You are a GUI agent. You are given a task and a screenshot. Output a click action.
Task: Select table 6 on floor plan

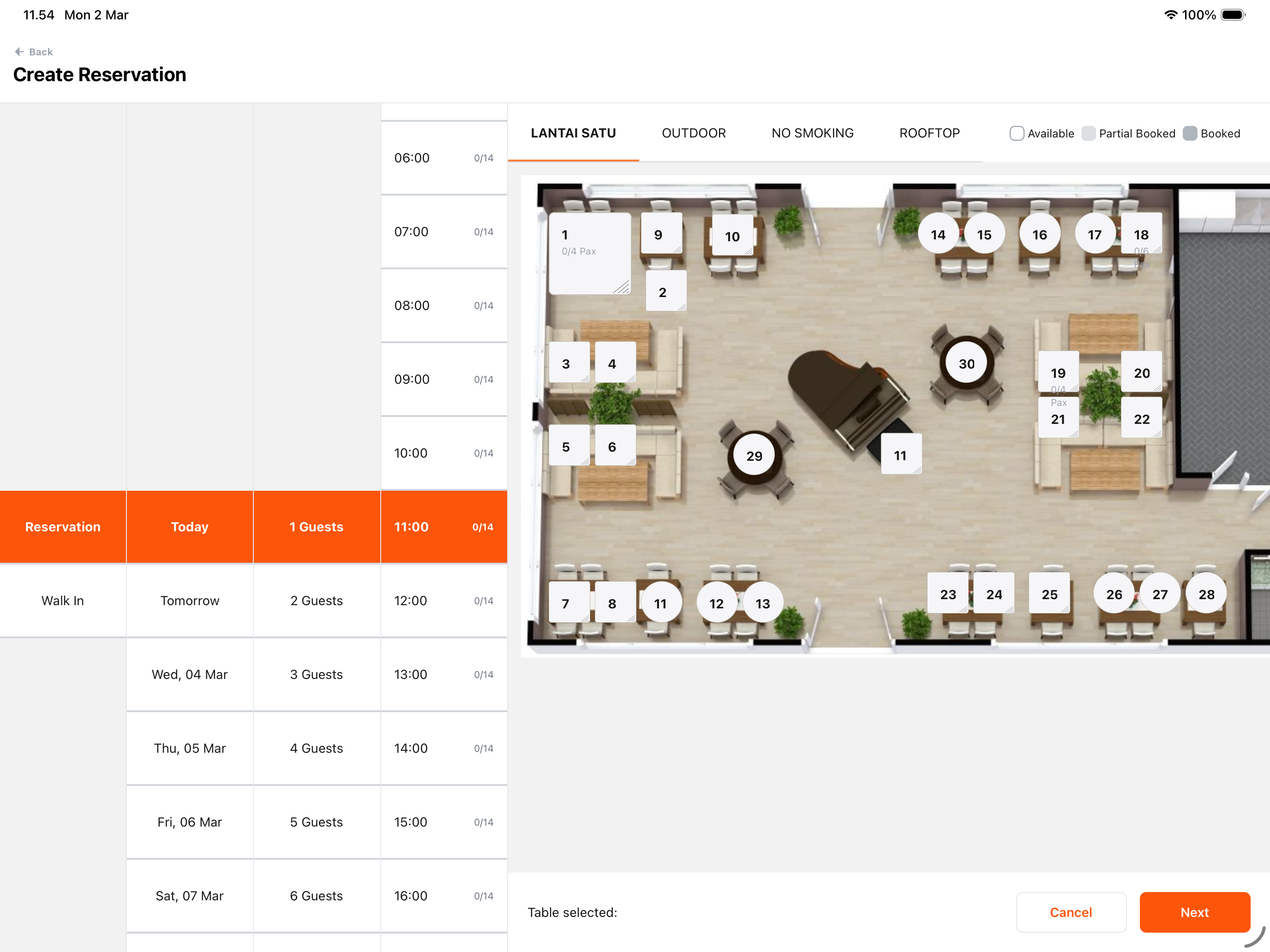pos(615,445)
